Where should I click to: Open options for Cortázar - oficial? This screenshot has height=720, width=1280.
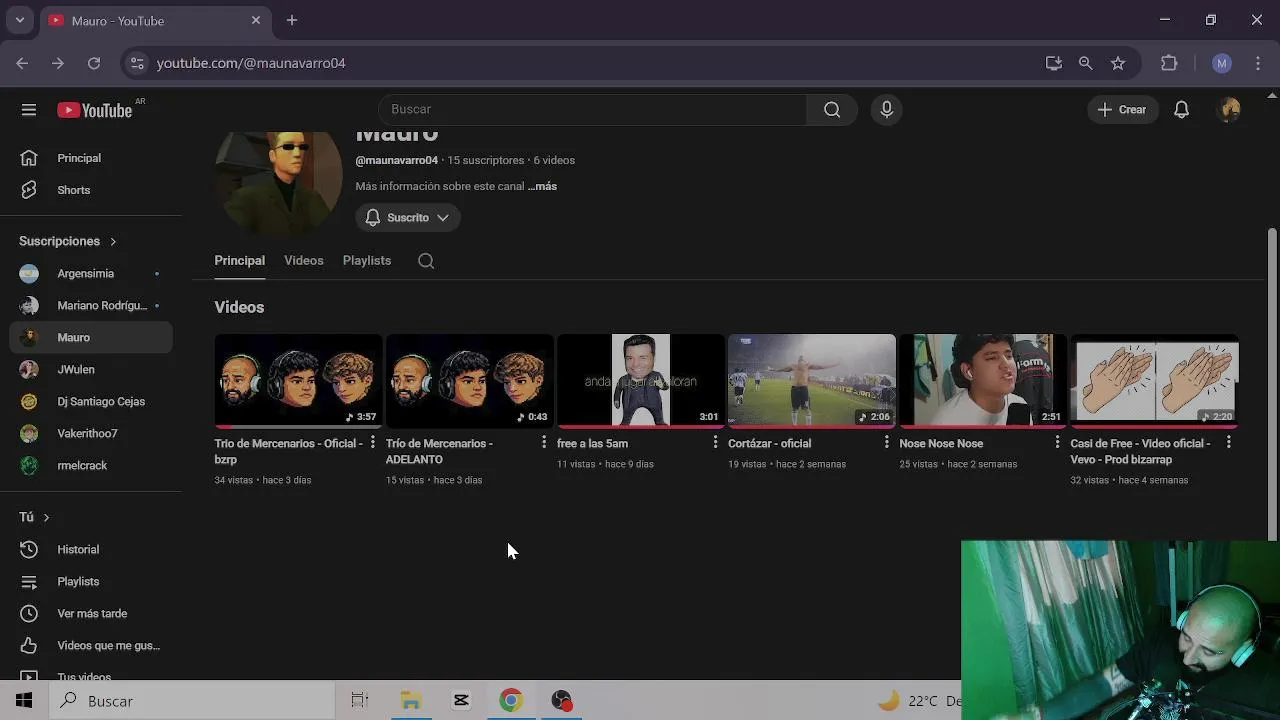point(886,442)
